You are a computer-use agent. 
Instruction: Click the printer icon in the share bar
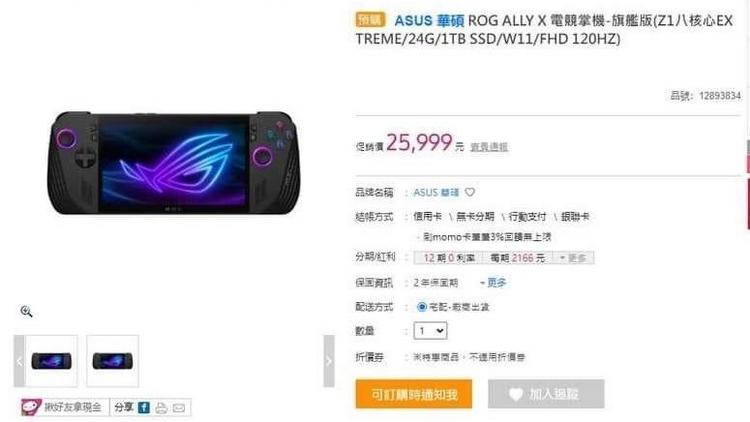tap(162, 408)
